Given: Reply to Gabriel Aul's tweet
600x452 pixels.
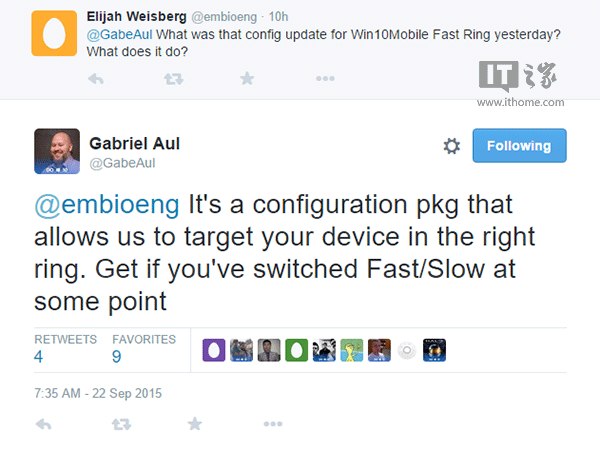Looking at the screenshot, I should click(x=43, y=425).
